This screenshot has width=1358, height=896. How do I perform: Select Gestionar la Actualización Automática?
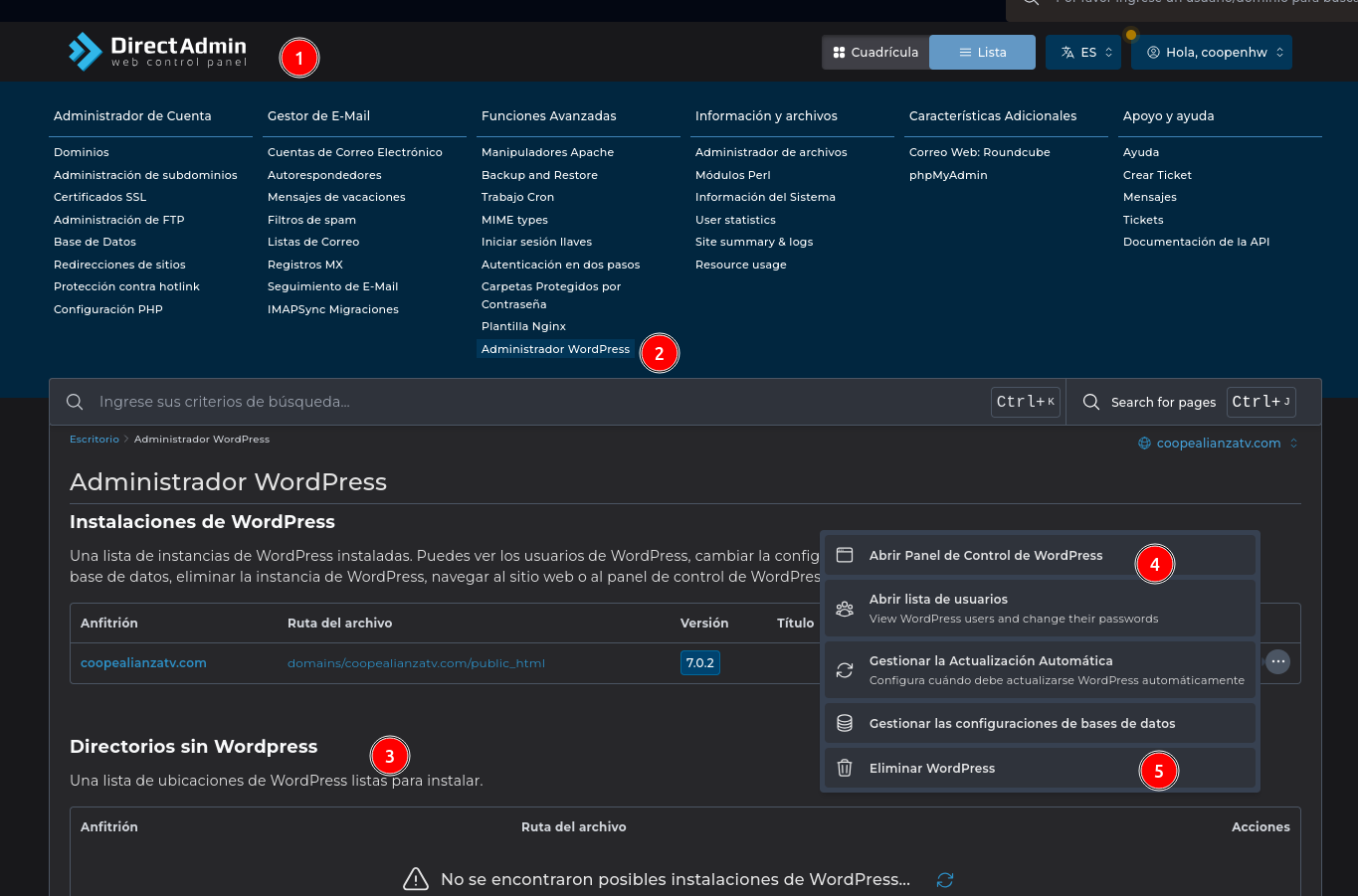(1040, 670)
